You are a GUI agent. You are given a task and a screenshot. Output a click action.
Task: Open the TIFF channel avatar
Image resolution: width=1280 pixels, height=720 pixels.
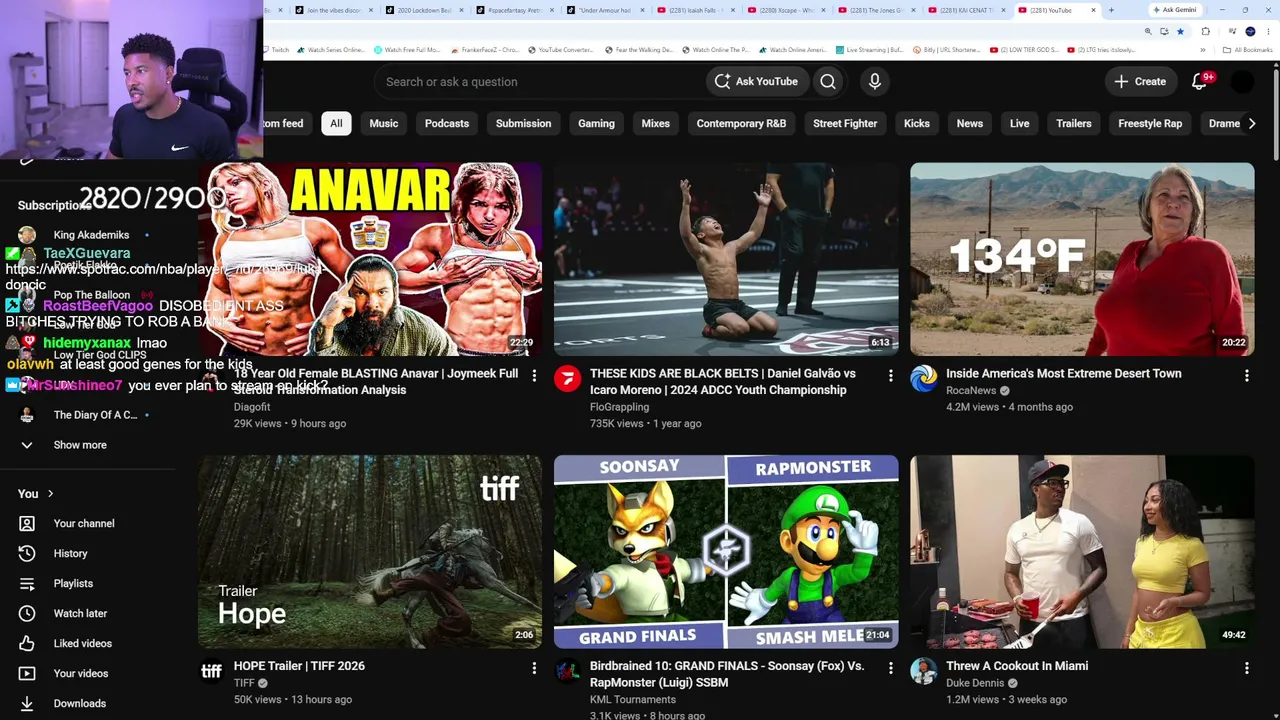coord(211,670)
